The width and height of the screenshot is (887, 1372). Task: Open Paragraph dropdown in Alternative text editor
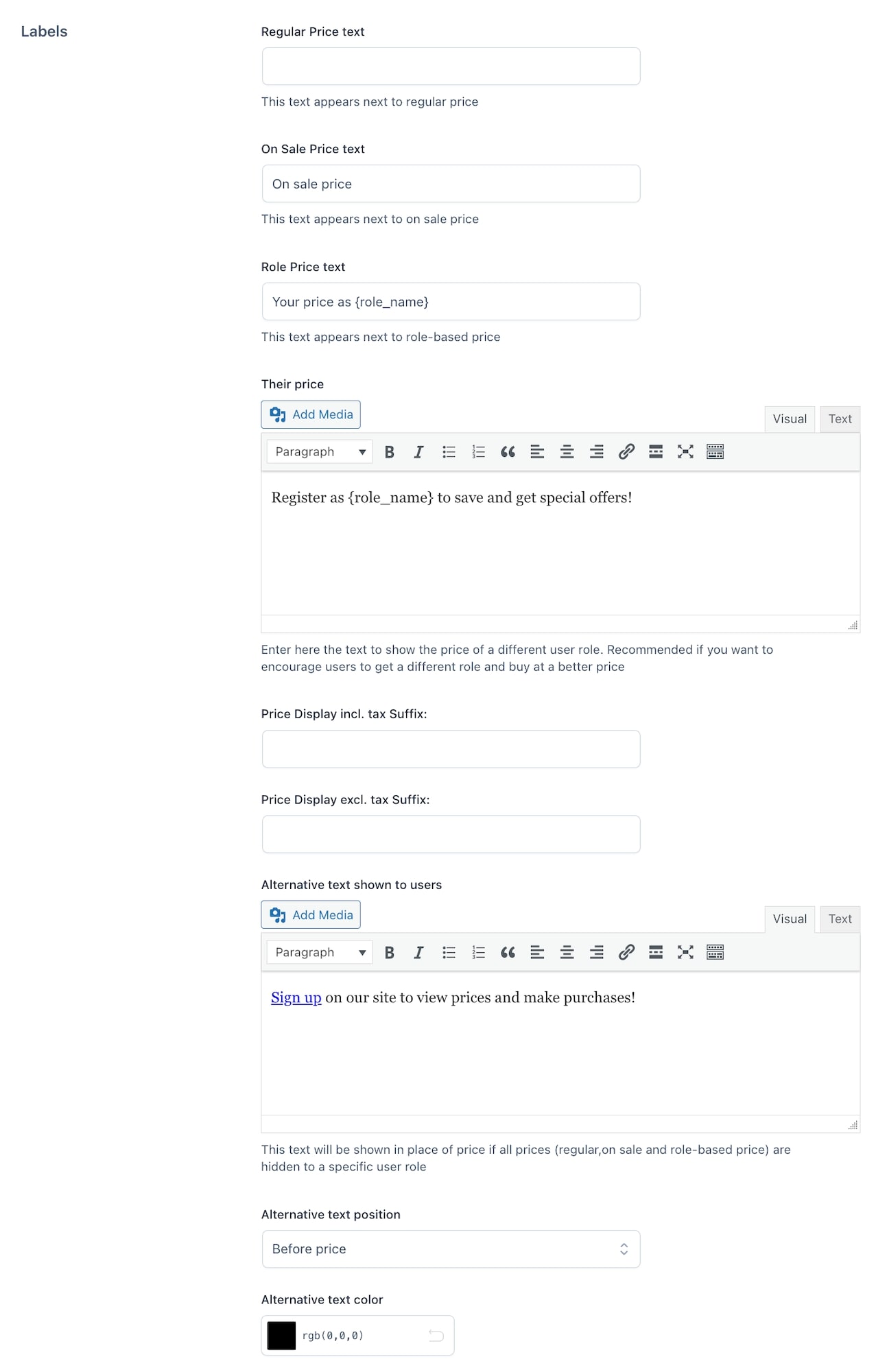point(319,952)
